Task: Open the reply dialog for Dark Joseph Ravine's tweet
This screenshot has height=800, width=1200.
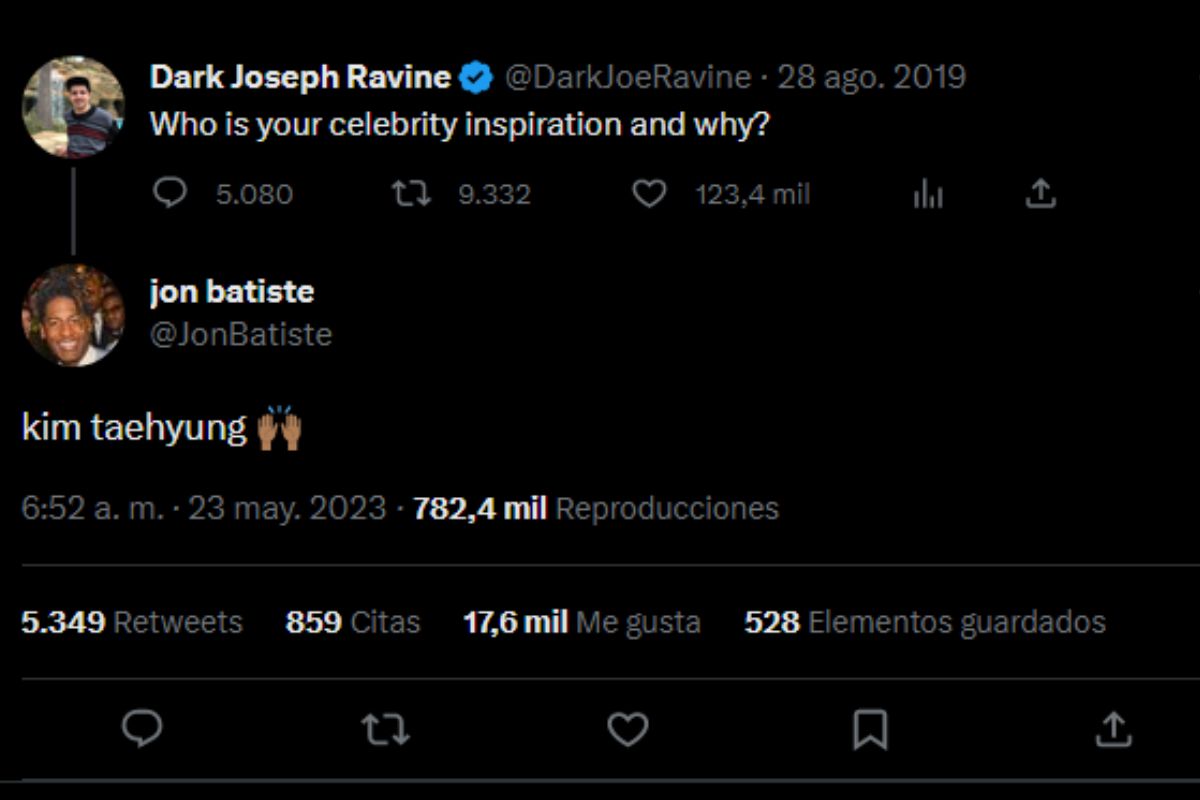Action: click(x=171, y=193)
